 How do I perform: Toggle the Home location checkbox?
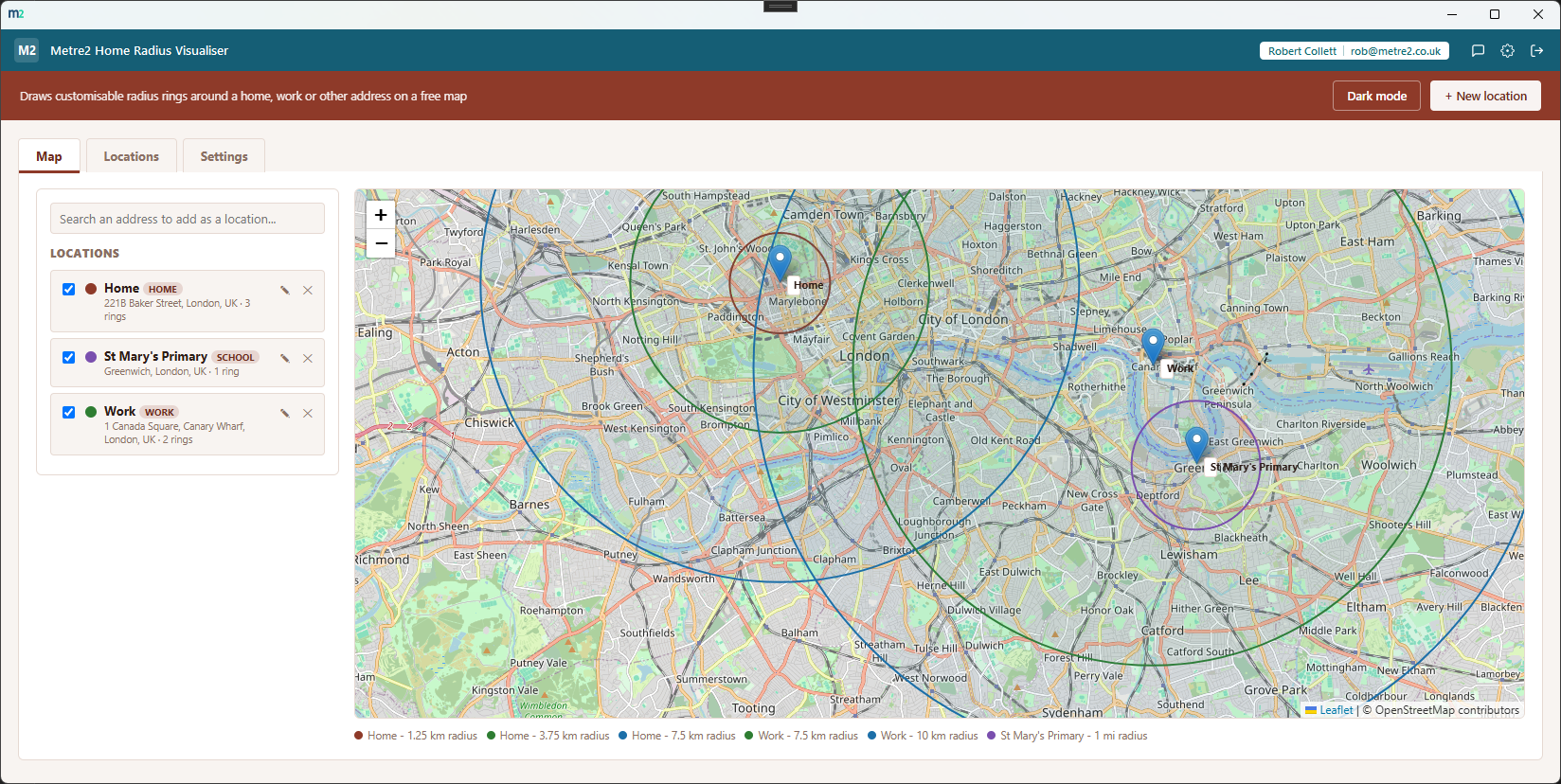coord(68,290)
